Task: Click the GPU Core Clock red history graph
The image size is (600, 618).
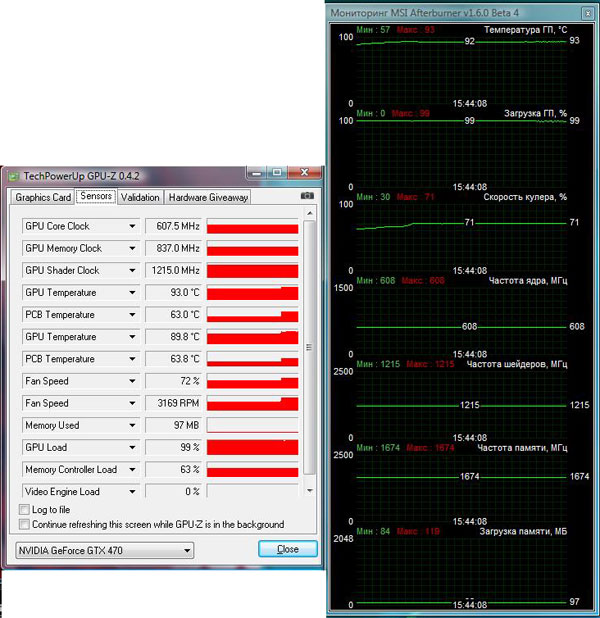Action: pyautogui.click(x=252, y=226)
